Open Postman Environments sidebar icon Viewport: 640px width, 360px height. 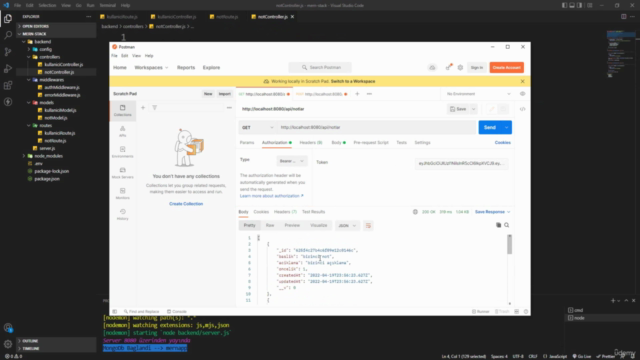click(122, 152)
